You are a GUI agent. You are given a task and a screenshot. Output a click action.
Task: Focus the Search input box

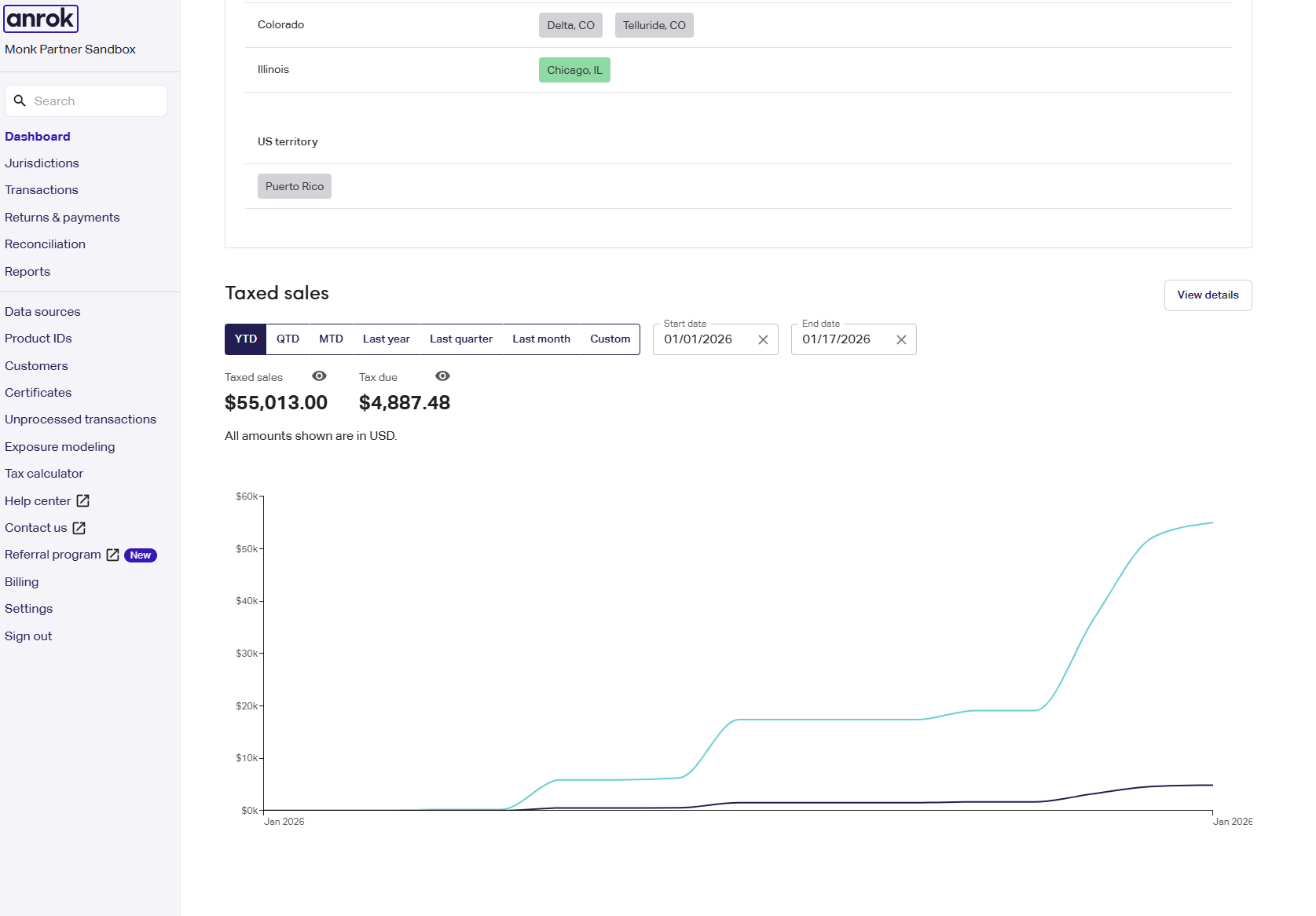click(94, 101)
